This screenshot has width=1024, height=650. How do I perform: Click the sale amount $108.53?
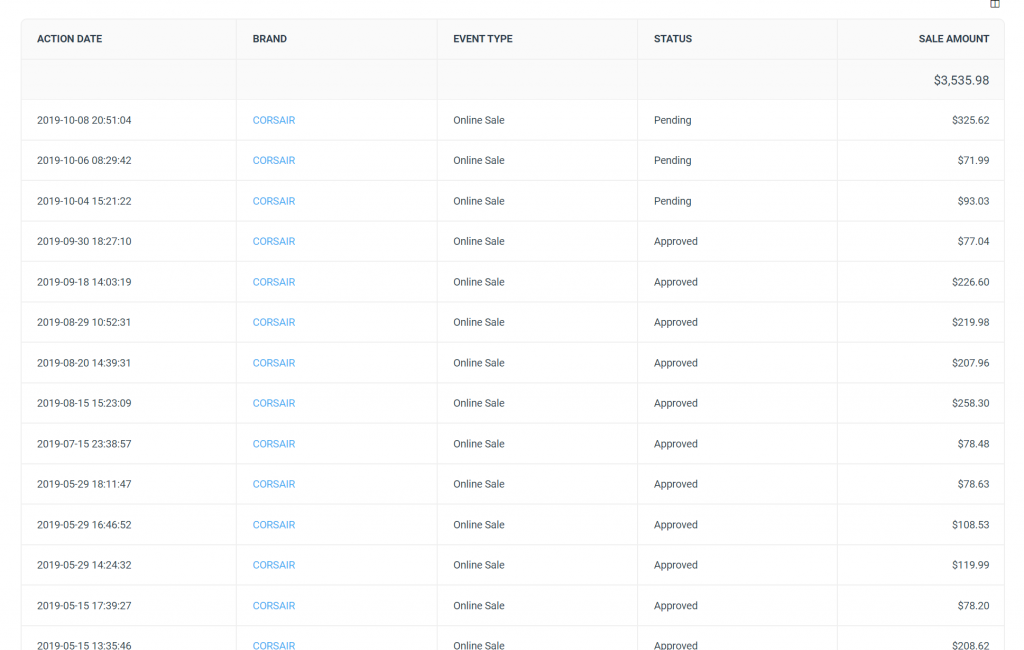click(970, 525)
